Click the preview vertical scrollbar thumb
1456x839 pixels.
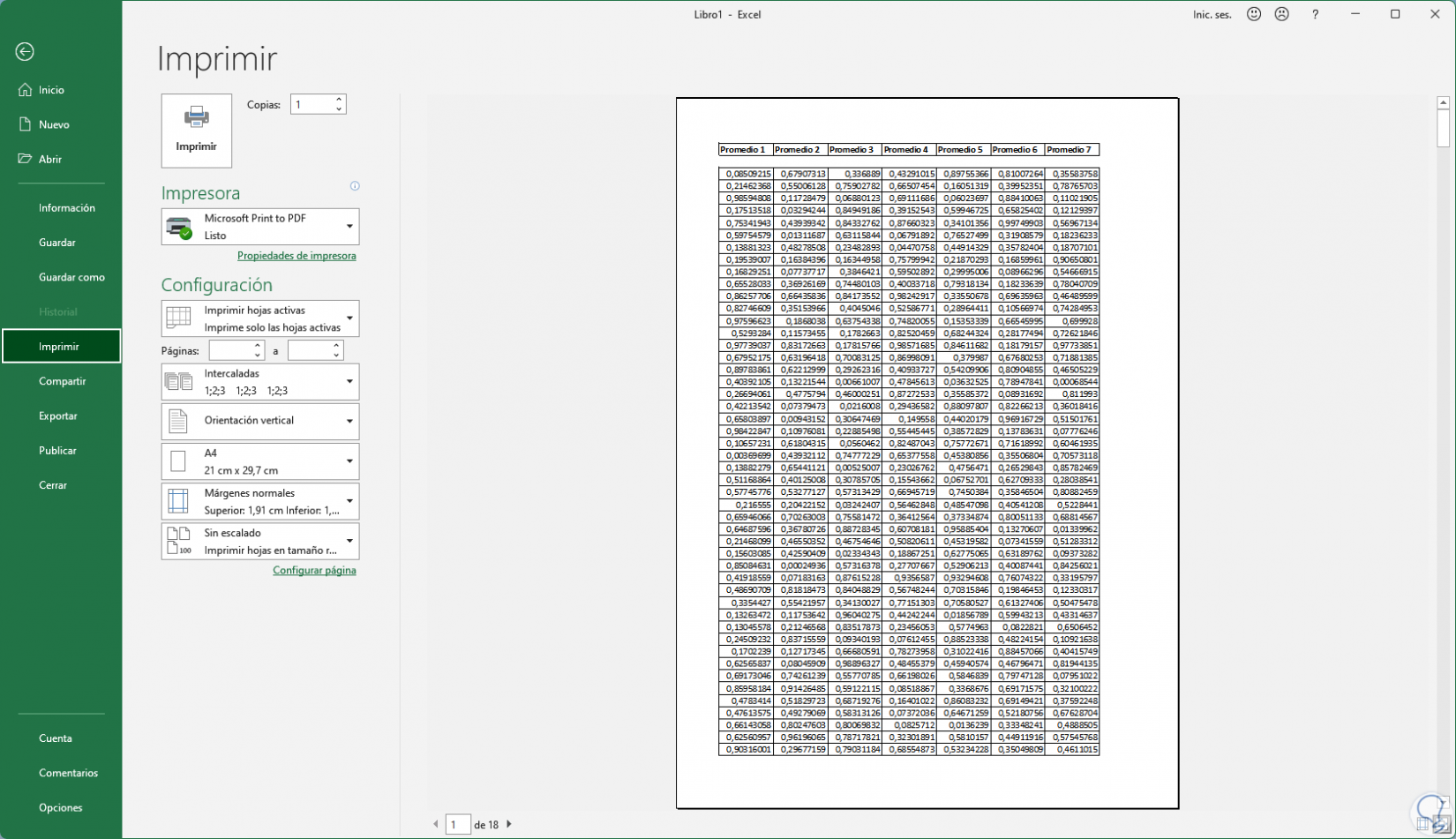[1444, 129]
